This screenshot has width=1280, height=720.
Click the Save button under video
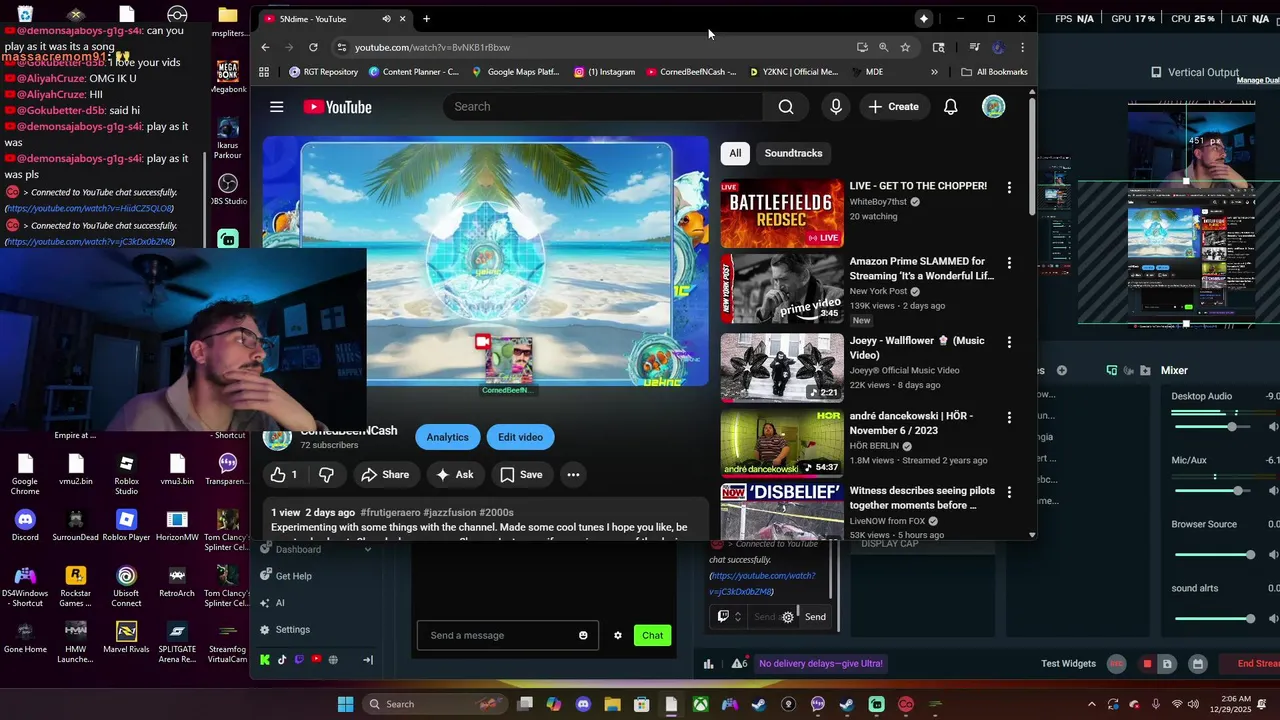pyautogui.click(x=521, y=475)
